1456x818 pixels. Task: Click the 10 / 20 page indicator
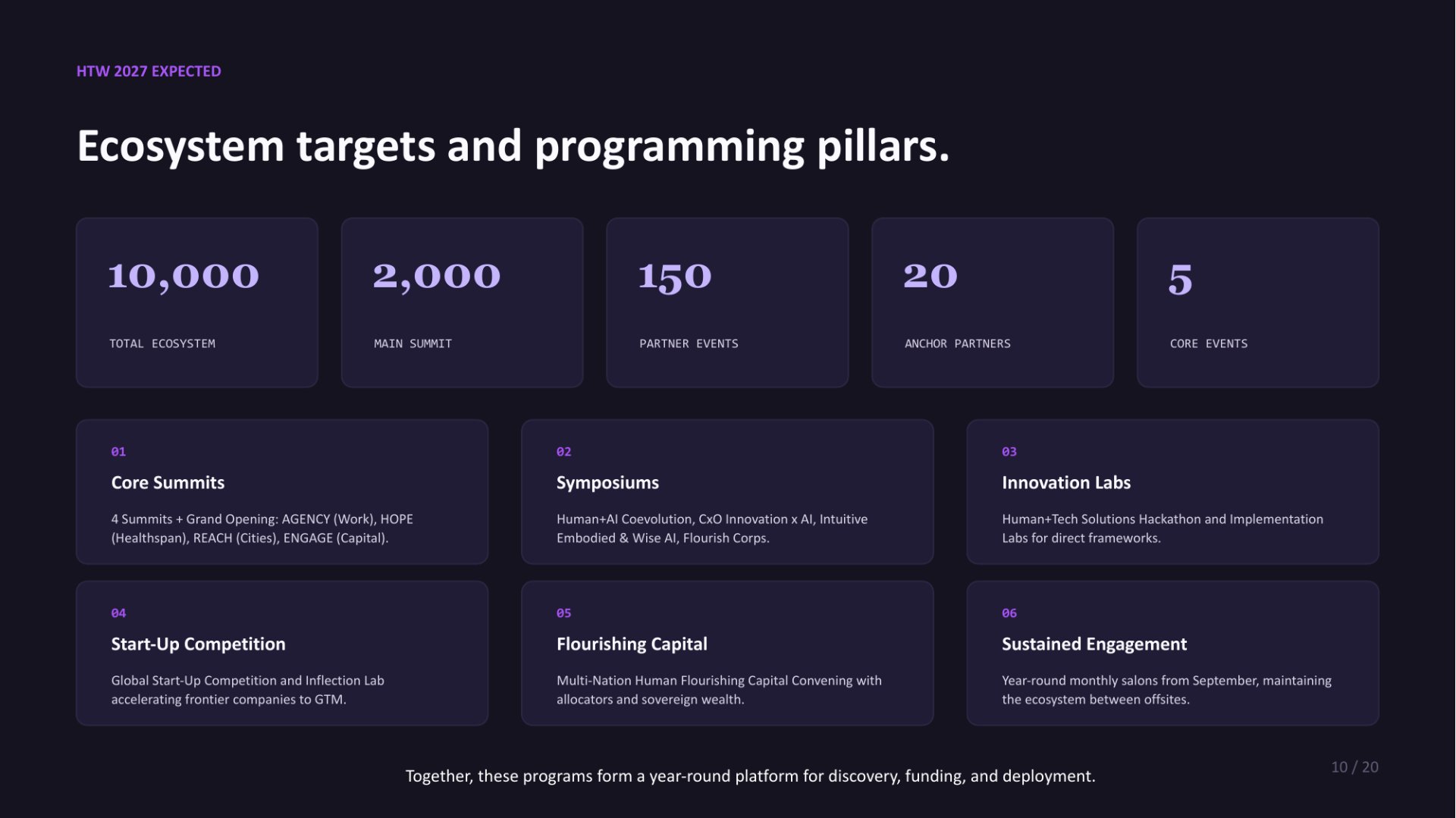1354,767
